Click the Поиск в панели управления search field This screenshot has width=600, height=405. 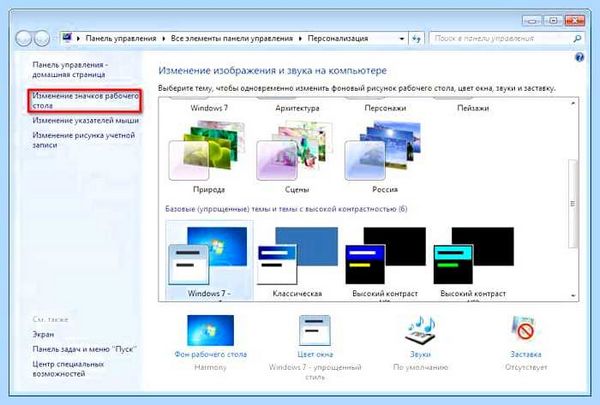pyautogui.click(x=501, y=39)
